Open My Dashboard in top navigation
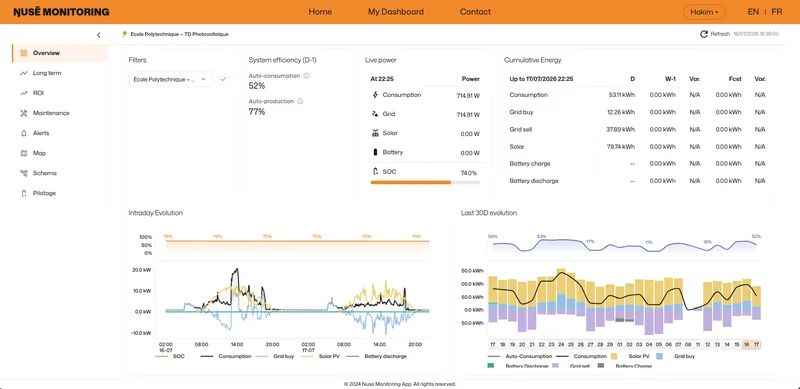800x389 pixels. (x=395, y=12)
